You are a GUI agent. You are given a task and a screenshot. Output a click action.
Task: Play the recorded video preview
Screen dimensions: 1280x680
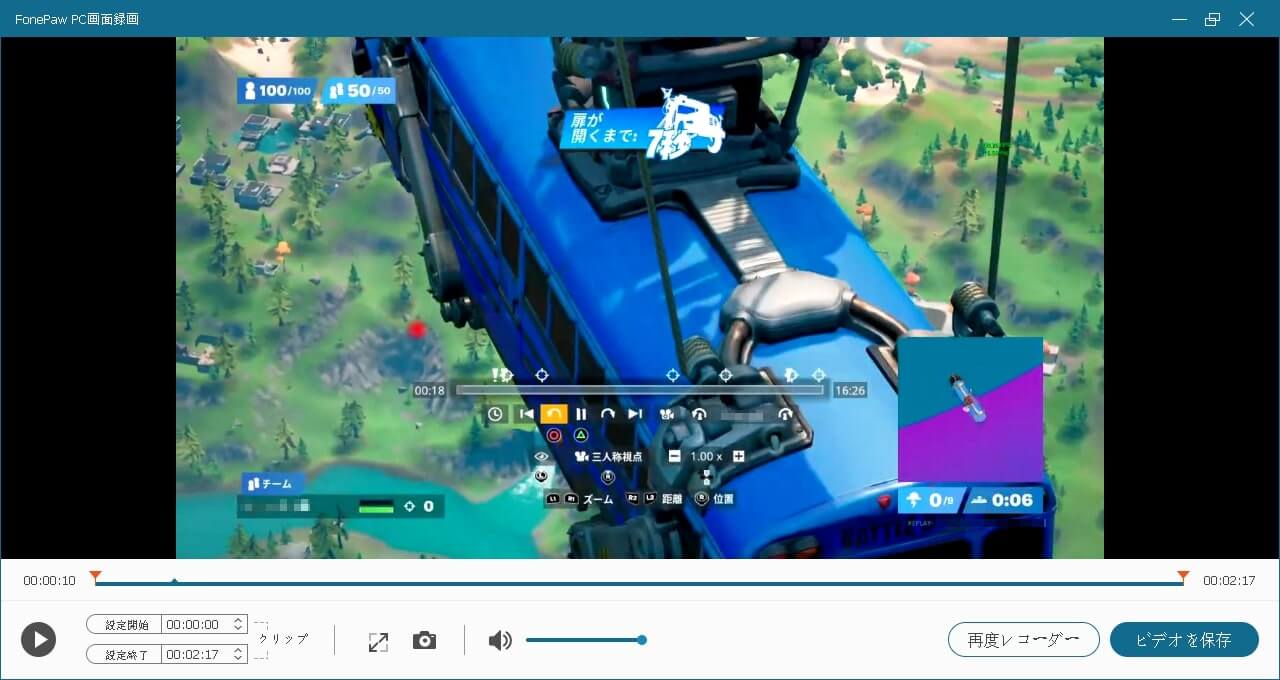pos(38,639)
